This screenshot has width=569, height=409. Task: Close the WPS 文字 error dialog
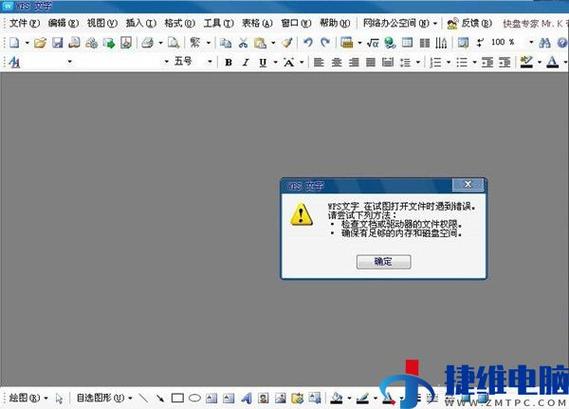[468, 184]
